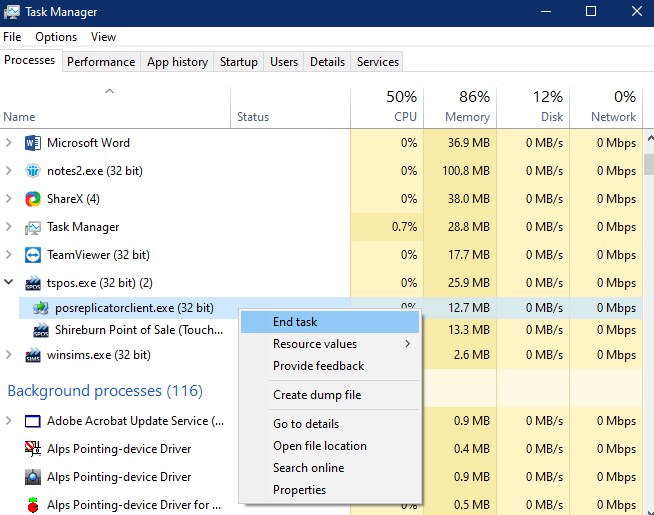
Task: Open Resource values submenu arrow
Action: click(407, 344)
